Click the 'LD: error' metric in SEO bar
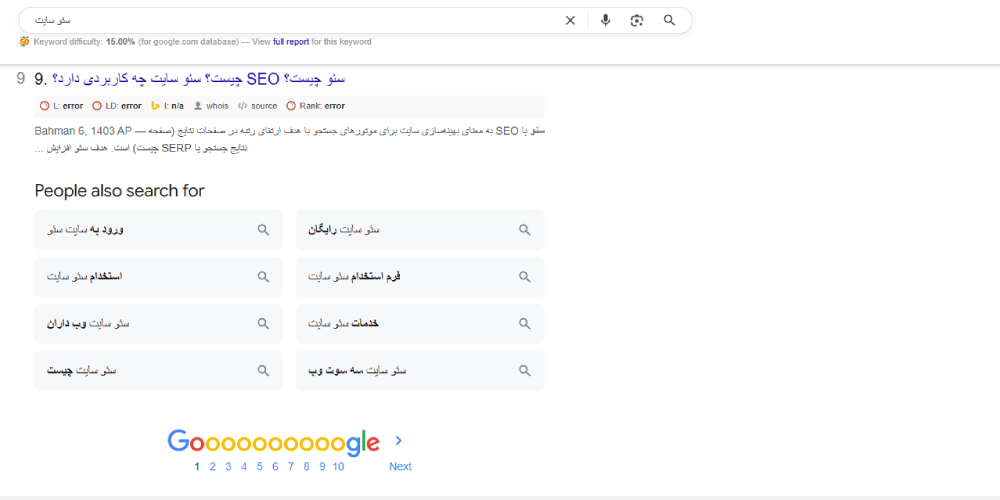The width and height of the screenshot is (1000, 500). pos(116,106)
